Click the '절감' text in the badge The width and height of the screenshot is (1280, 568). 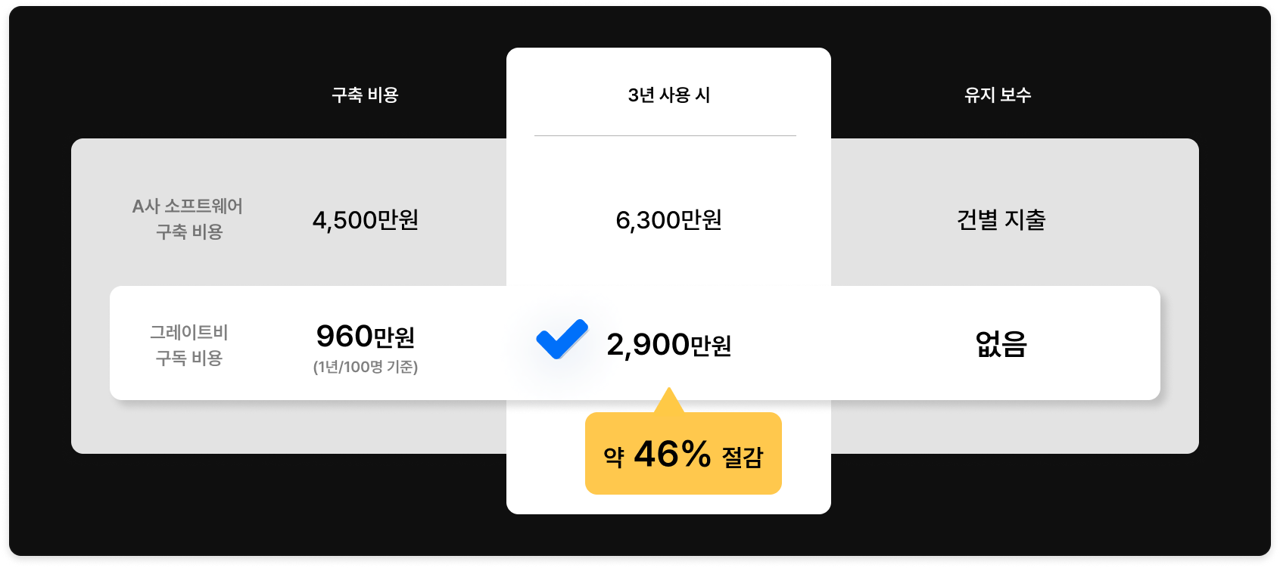(x=743, y=457)
